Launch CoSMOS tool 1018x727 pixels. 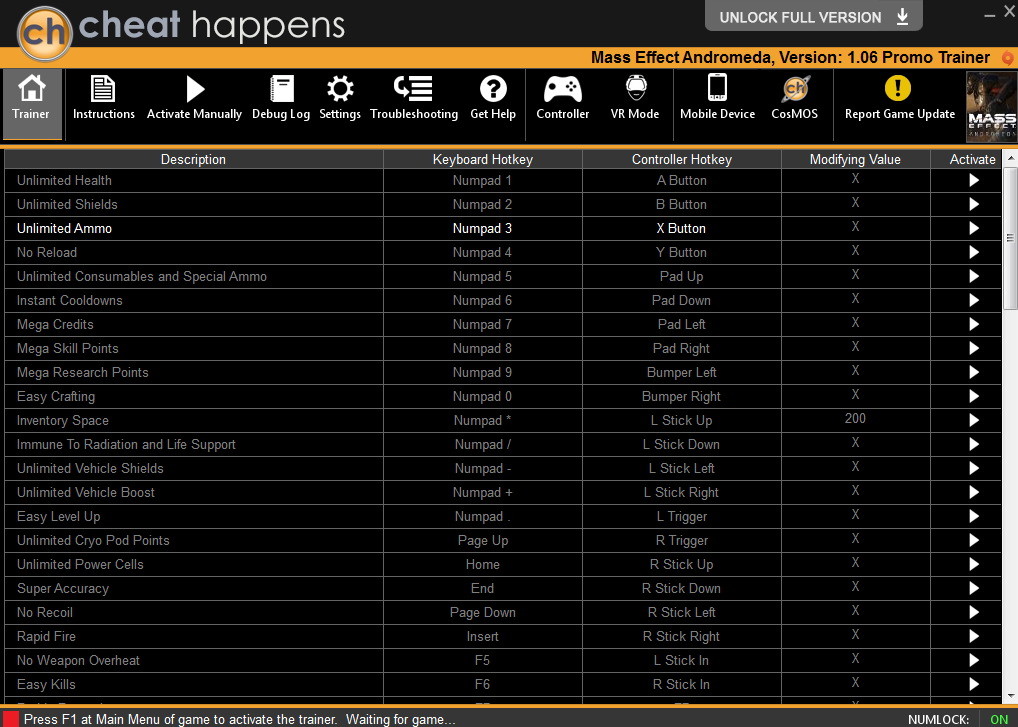pos(795,98)
